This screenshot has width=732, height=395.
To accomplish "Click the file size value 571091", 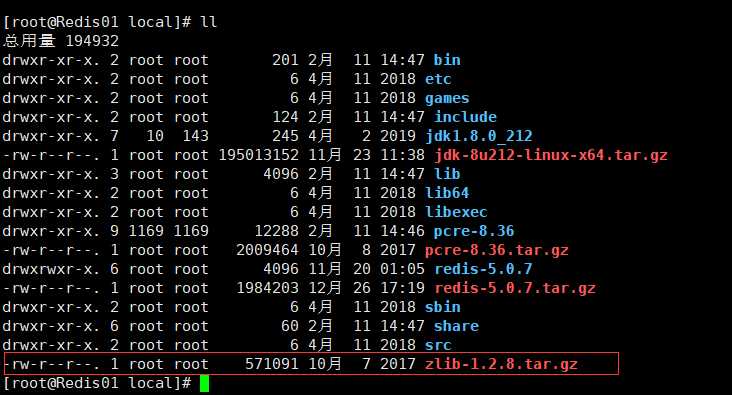I will [x=272, y=364].
